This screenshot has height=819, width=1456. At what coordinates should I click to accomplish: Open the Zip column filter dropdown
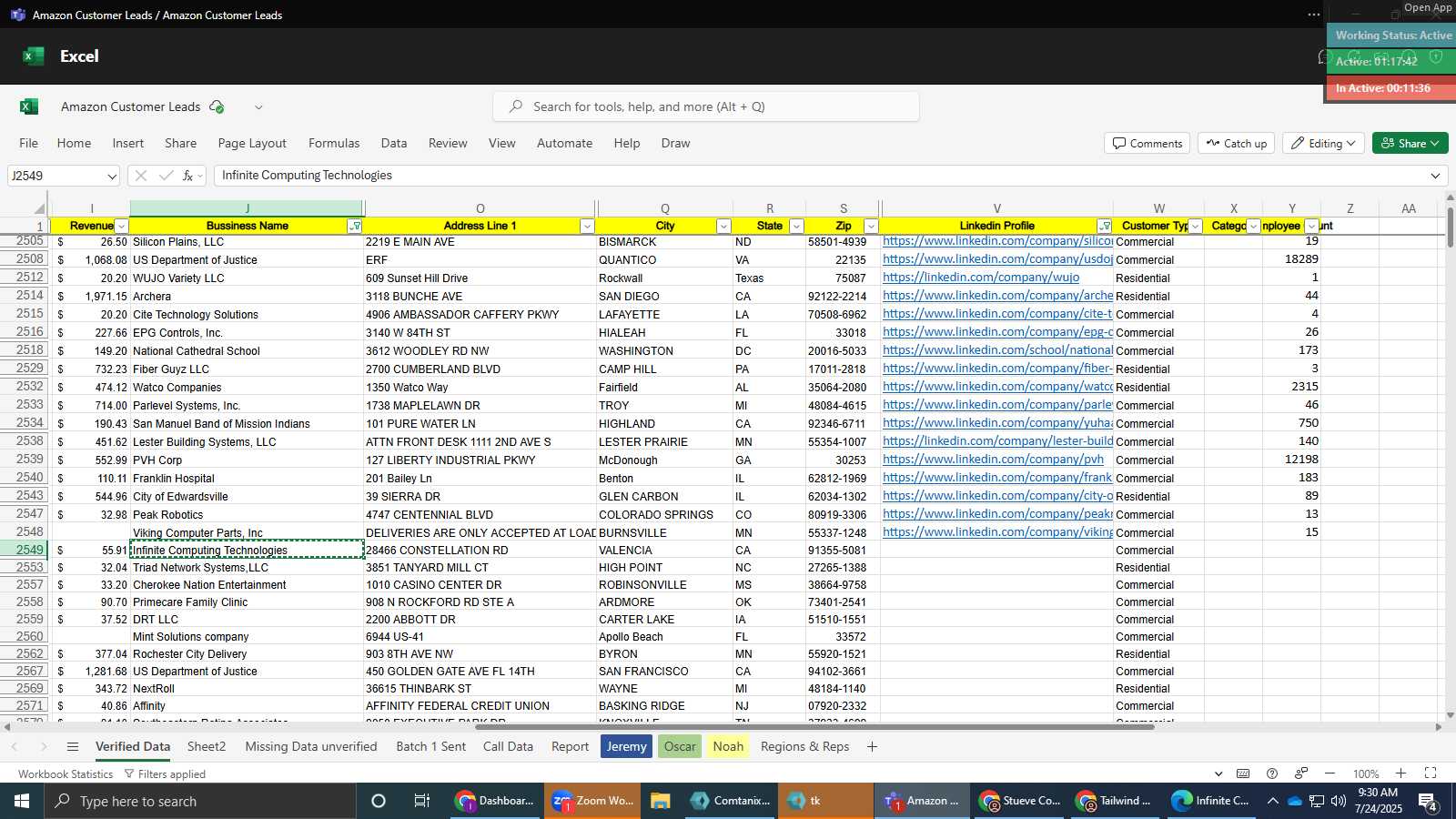pyautogui.click(x=871, y=227)
